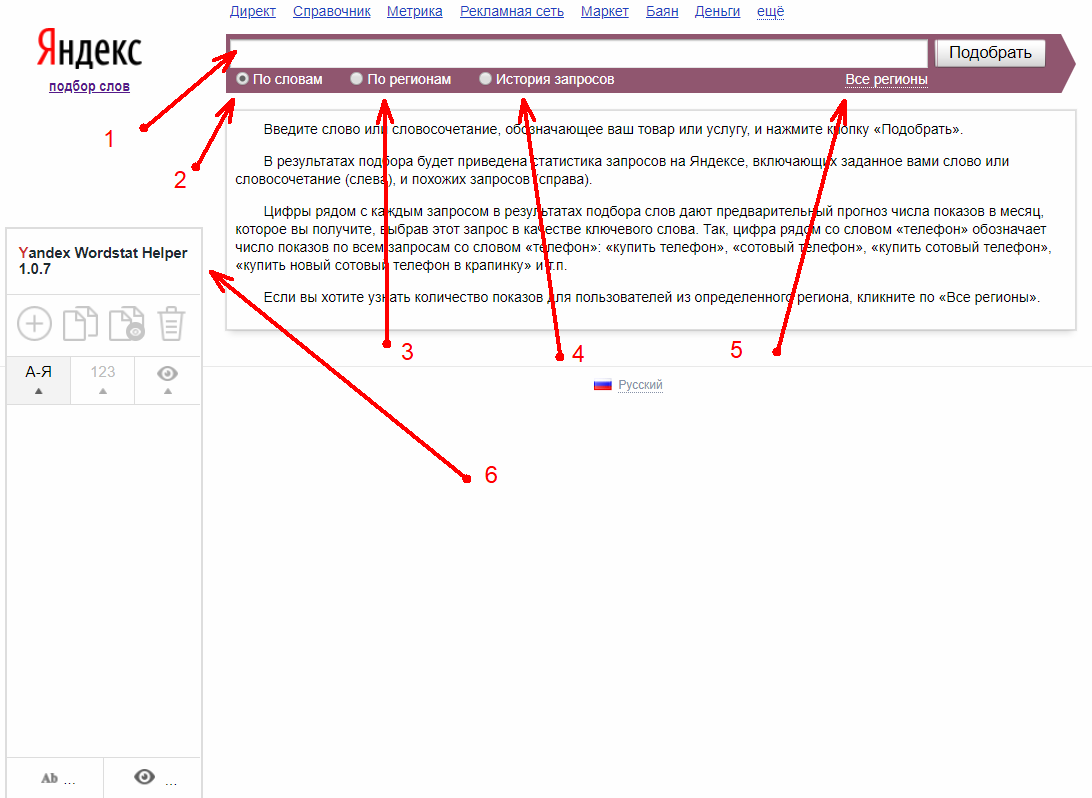Click the copy list icon in Wordstat Helper
The width and height of the screenshot is (1092, 798).
(80, 324)
